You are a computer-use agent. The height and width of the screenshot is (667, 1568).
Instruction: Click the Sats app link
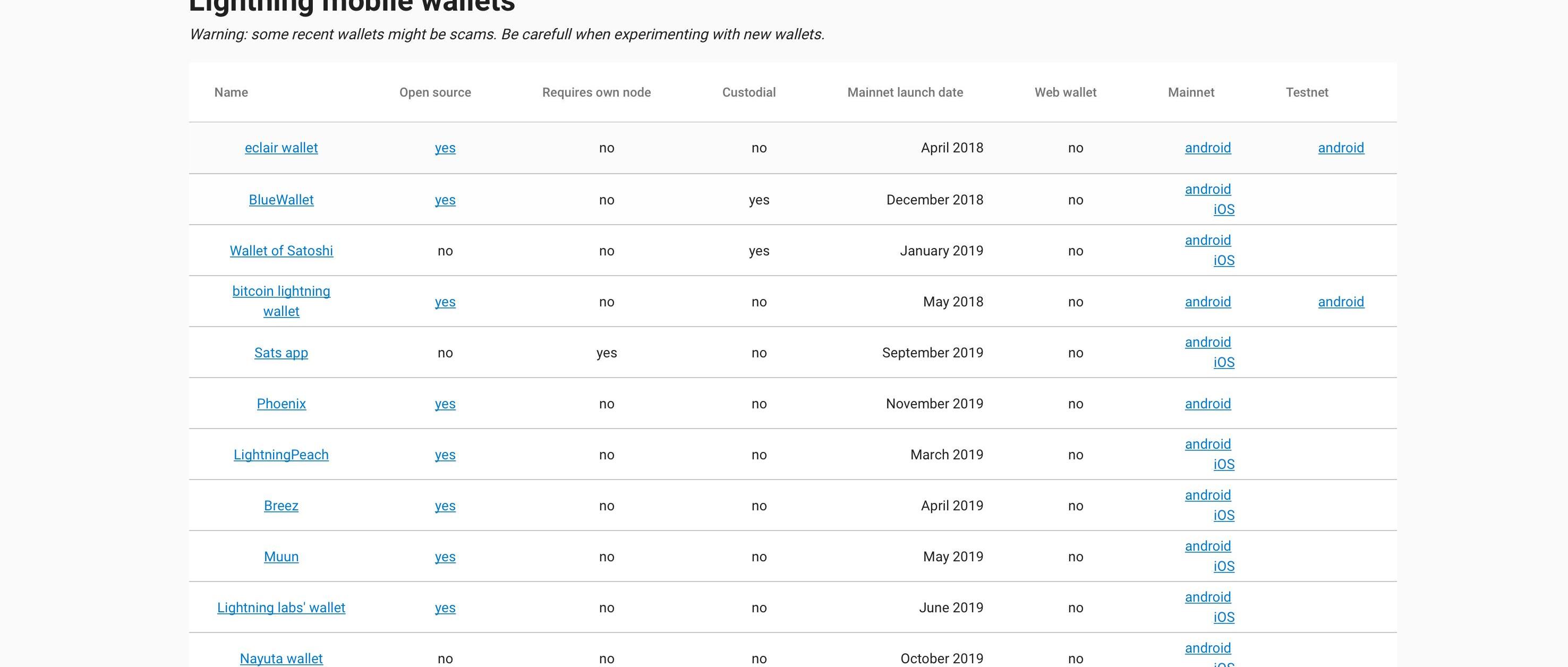click(280, 353)
